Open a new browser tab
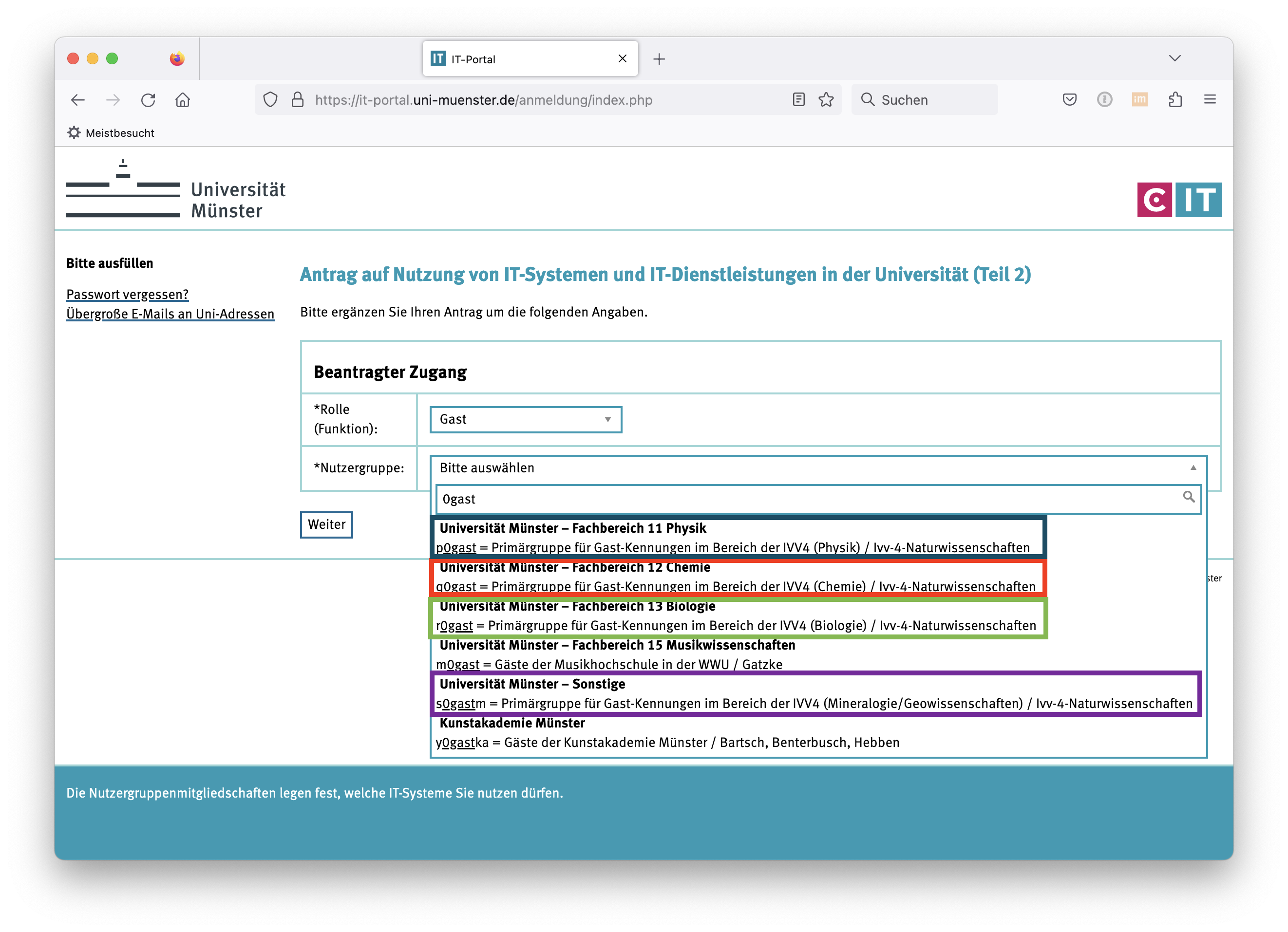The height and width of the screenshot is (932, 1288). 659,59
